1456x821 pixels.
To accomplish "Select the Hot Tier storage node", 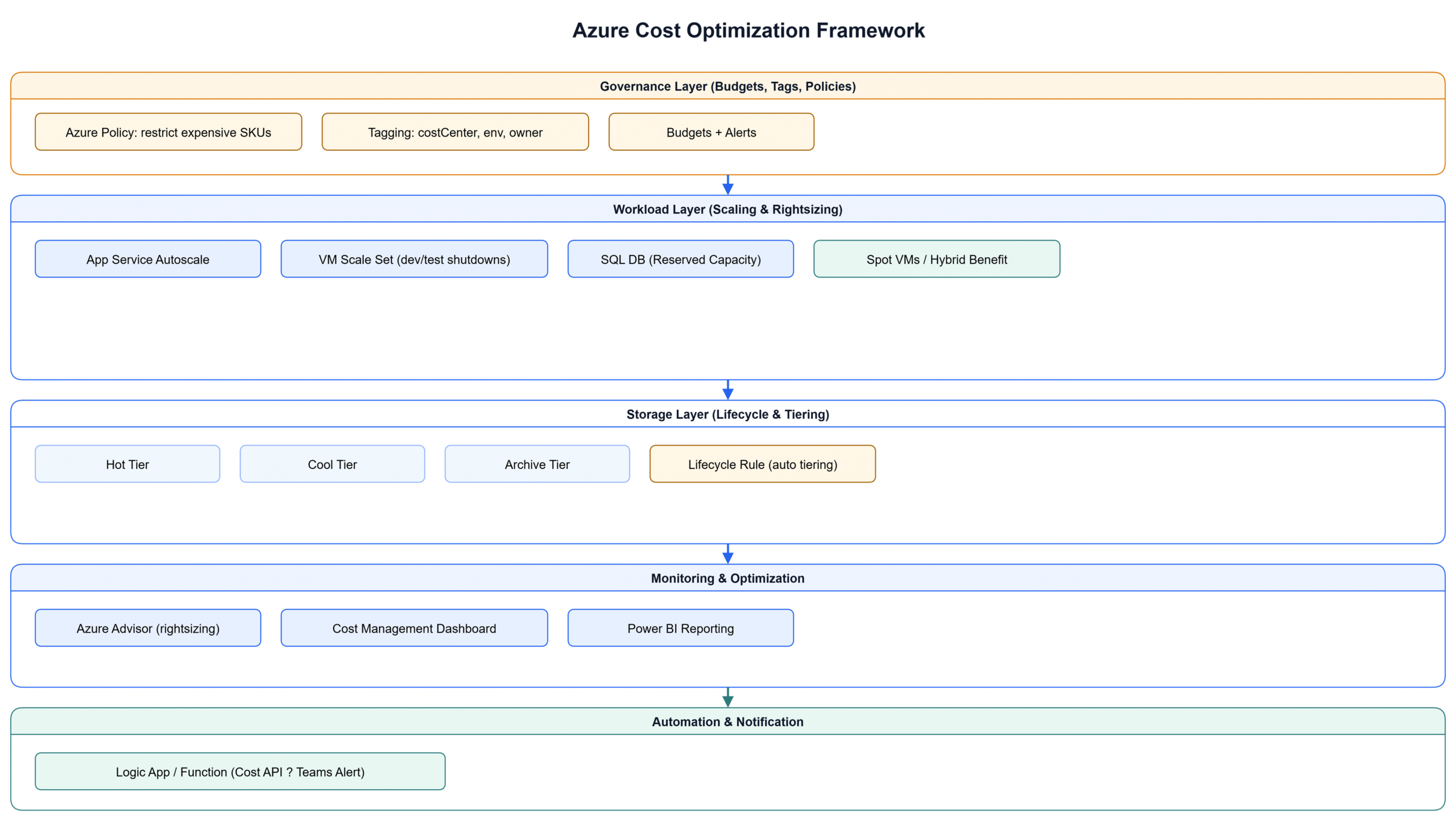I will click(x=127, y=464).
